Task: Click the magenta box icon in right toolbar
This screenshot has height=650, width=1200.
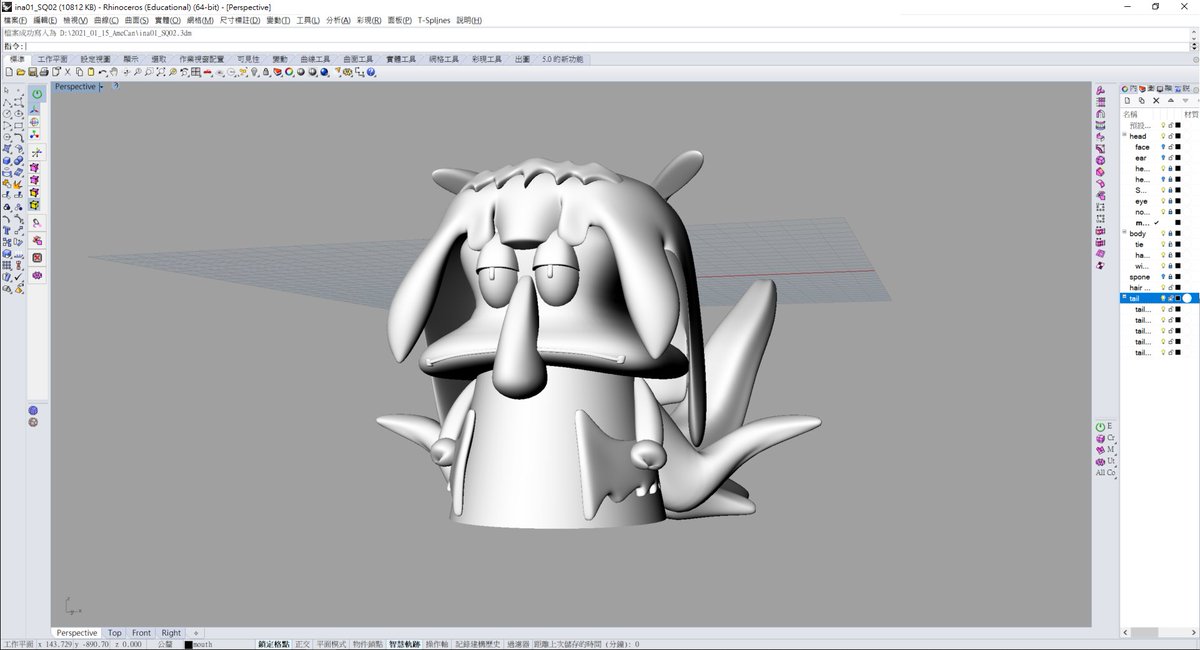Action: point(1101,171)
